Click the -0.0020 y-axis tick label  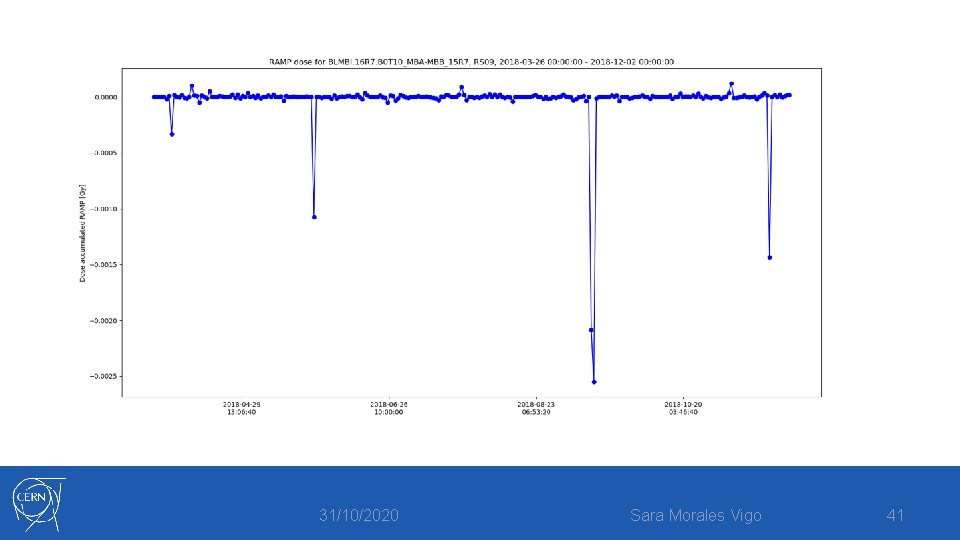coord(103,321)
